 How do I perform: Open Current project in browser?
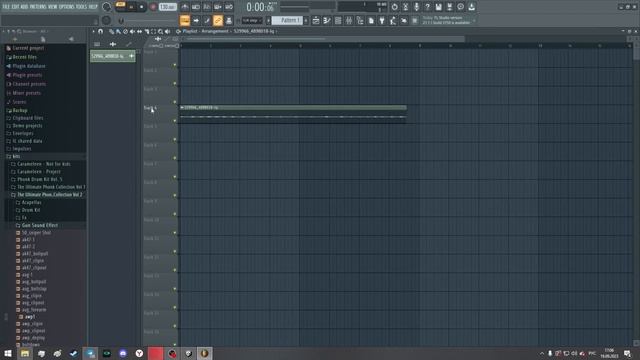tap(28, 48)
